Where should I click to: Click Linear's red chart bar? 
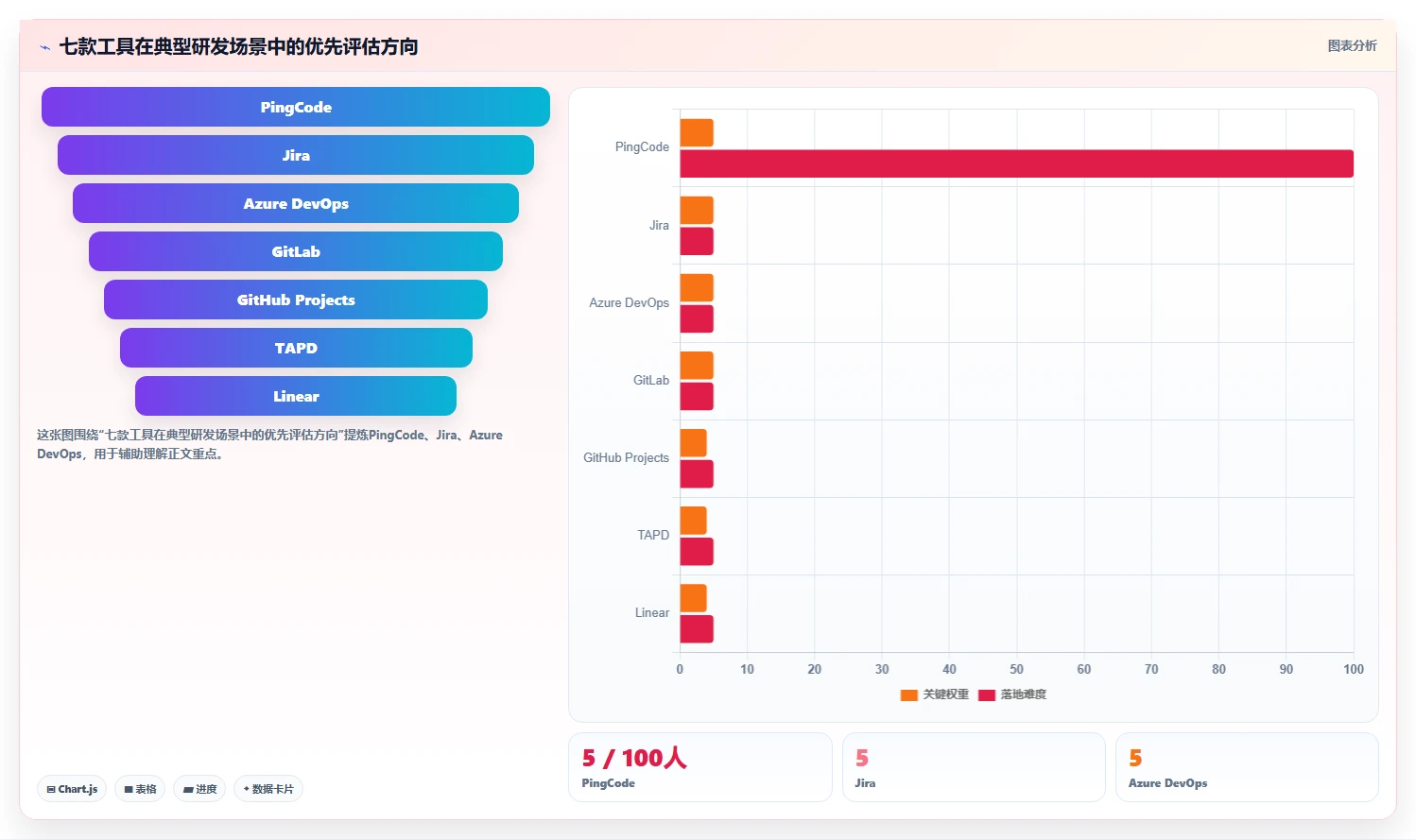pyautogui.click(x=697, y=629)
